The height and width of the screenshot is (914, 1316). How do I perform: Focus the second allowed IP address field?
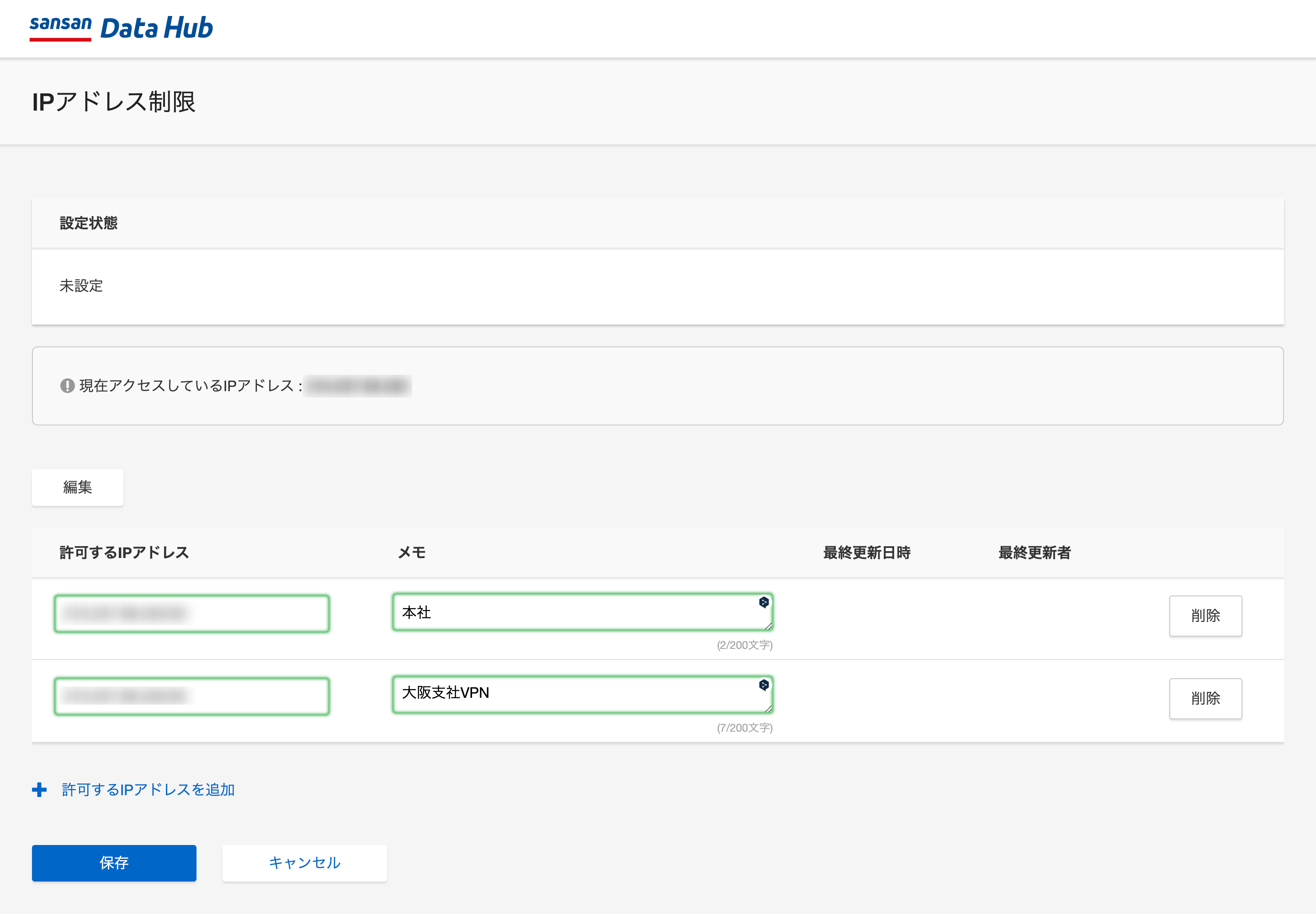tap(192, 696)
